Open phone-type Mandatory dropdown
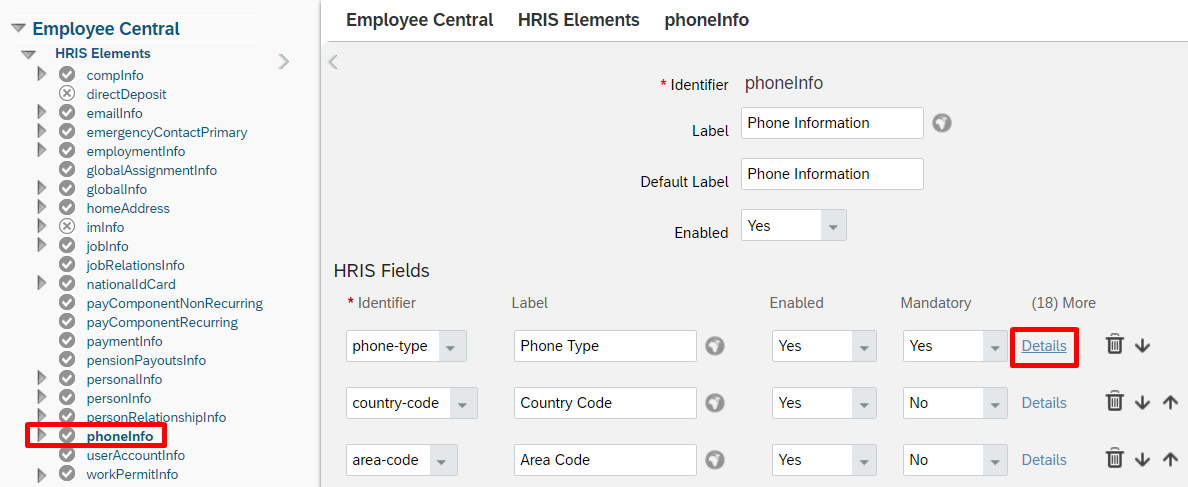Image resolution: width=1188 pixels, height=487 pixels. [x=994, y=346]
